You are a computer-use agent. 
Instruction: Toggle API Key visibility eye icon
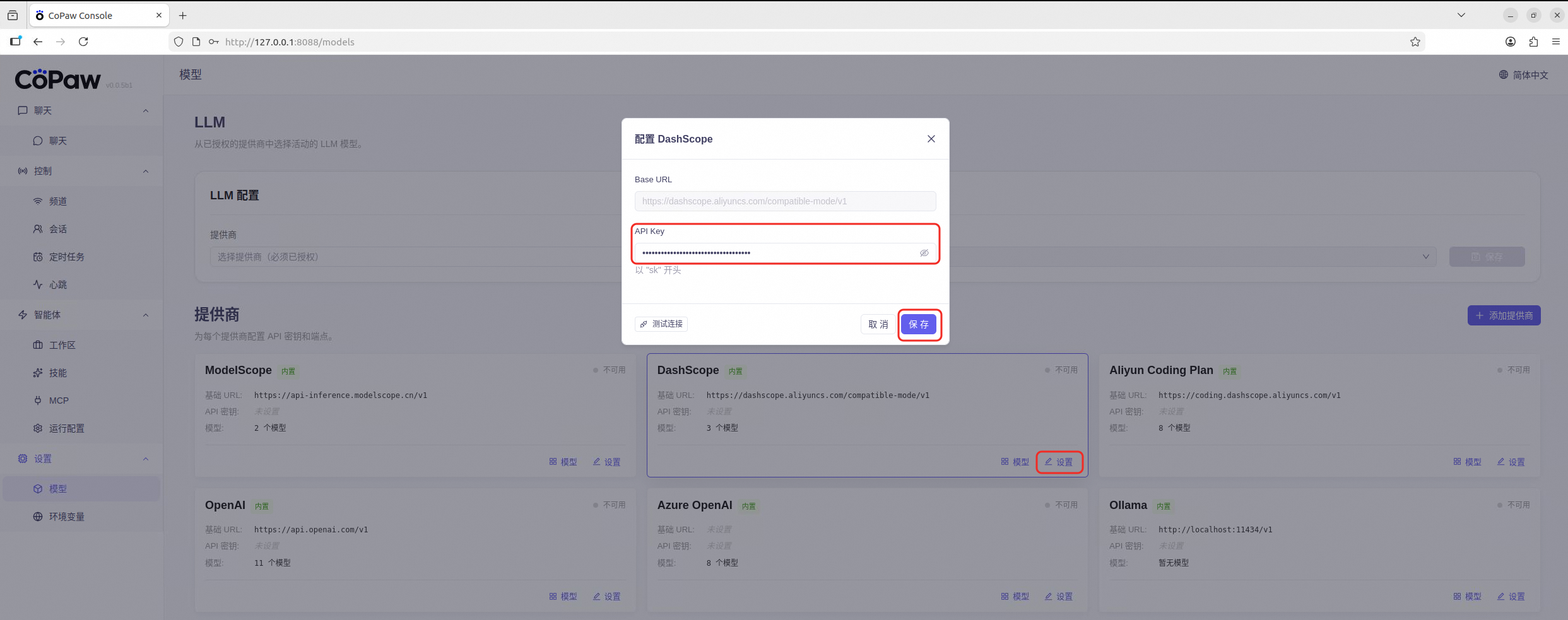[924, 253]
